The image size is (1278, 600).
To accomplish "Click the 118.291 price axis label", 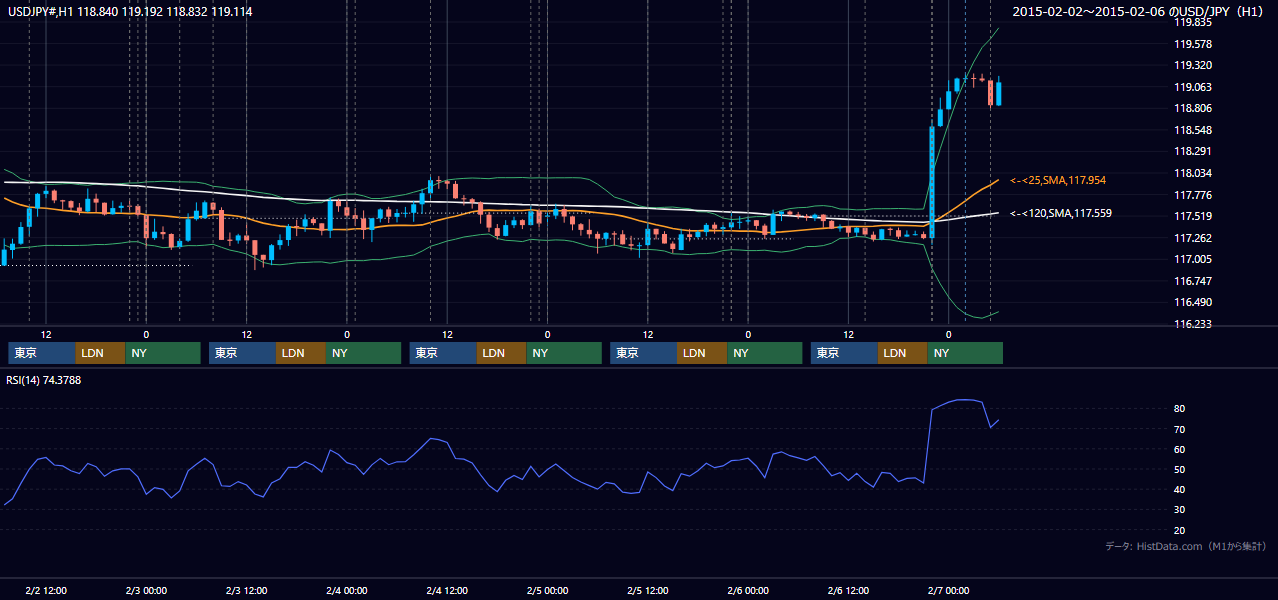I will (x=1192, y=151).
